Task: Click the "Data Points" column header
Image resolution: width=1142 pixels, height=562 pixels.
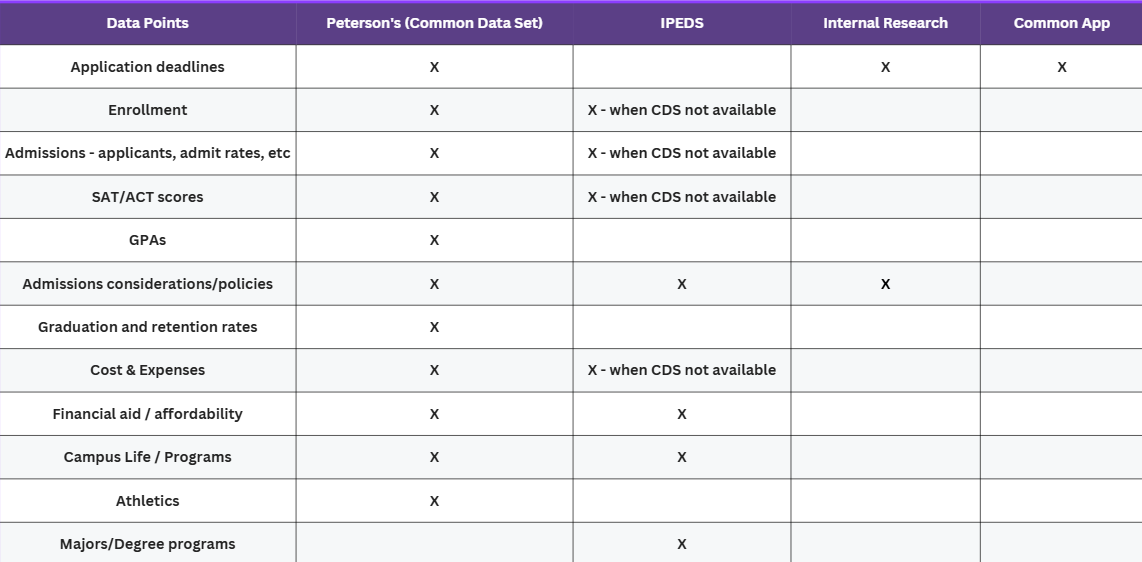Action: [x=147, y=23]
